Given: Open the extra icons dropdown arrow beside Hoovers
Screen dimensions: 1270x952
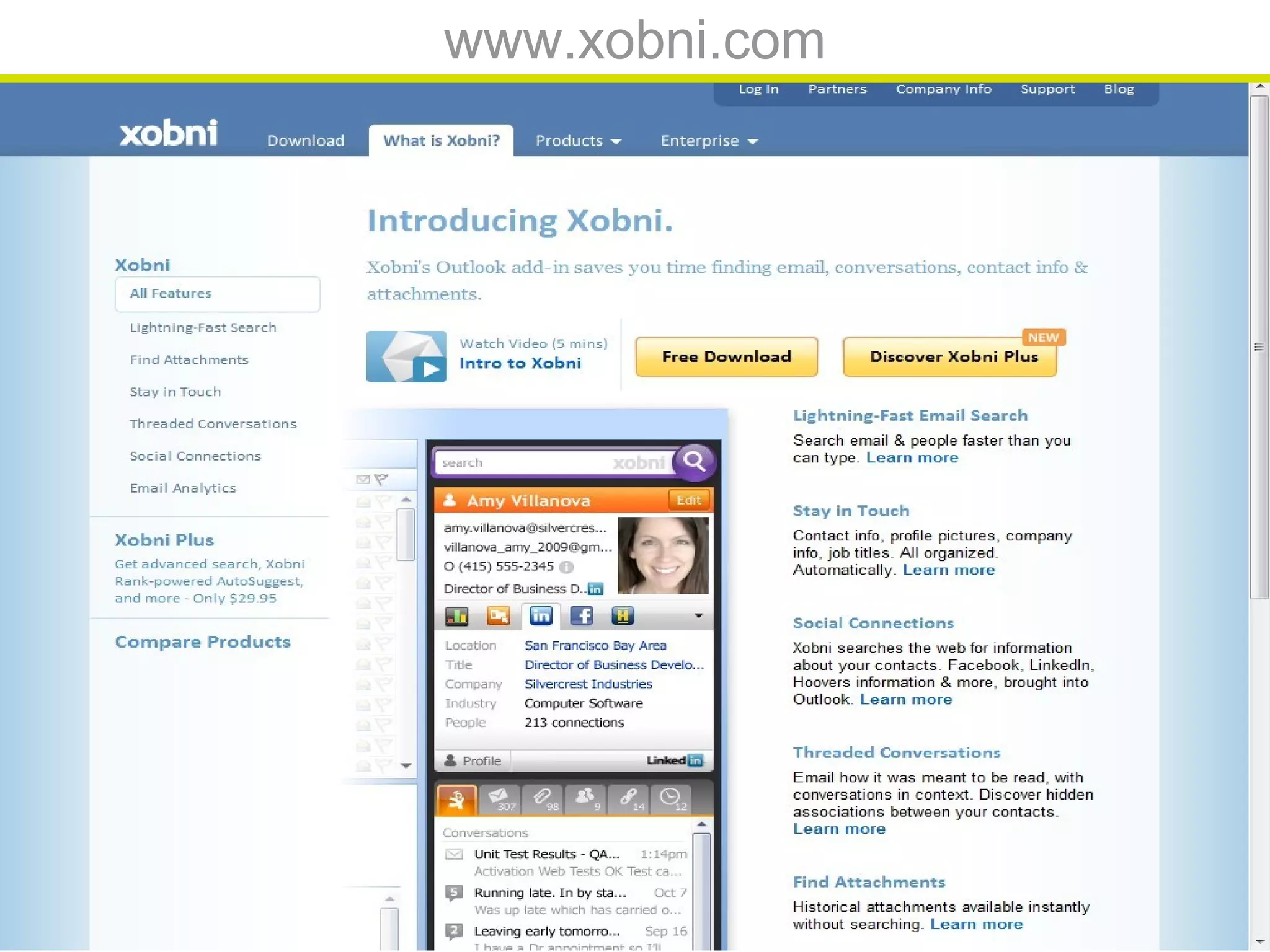Looking at the screenshot, I should (x=698, y=615).
